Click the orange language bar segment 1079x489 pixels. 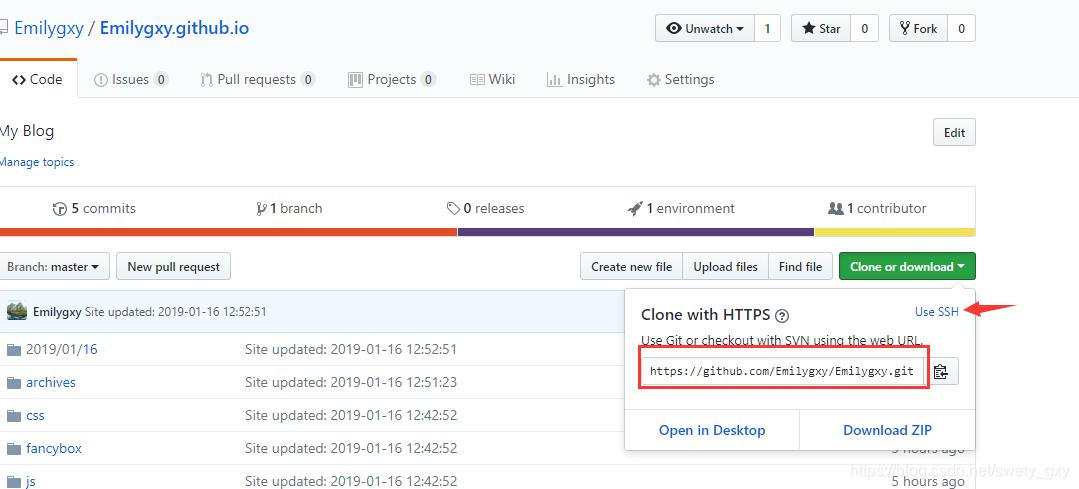click(x=228, y=232)
